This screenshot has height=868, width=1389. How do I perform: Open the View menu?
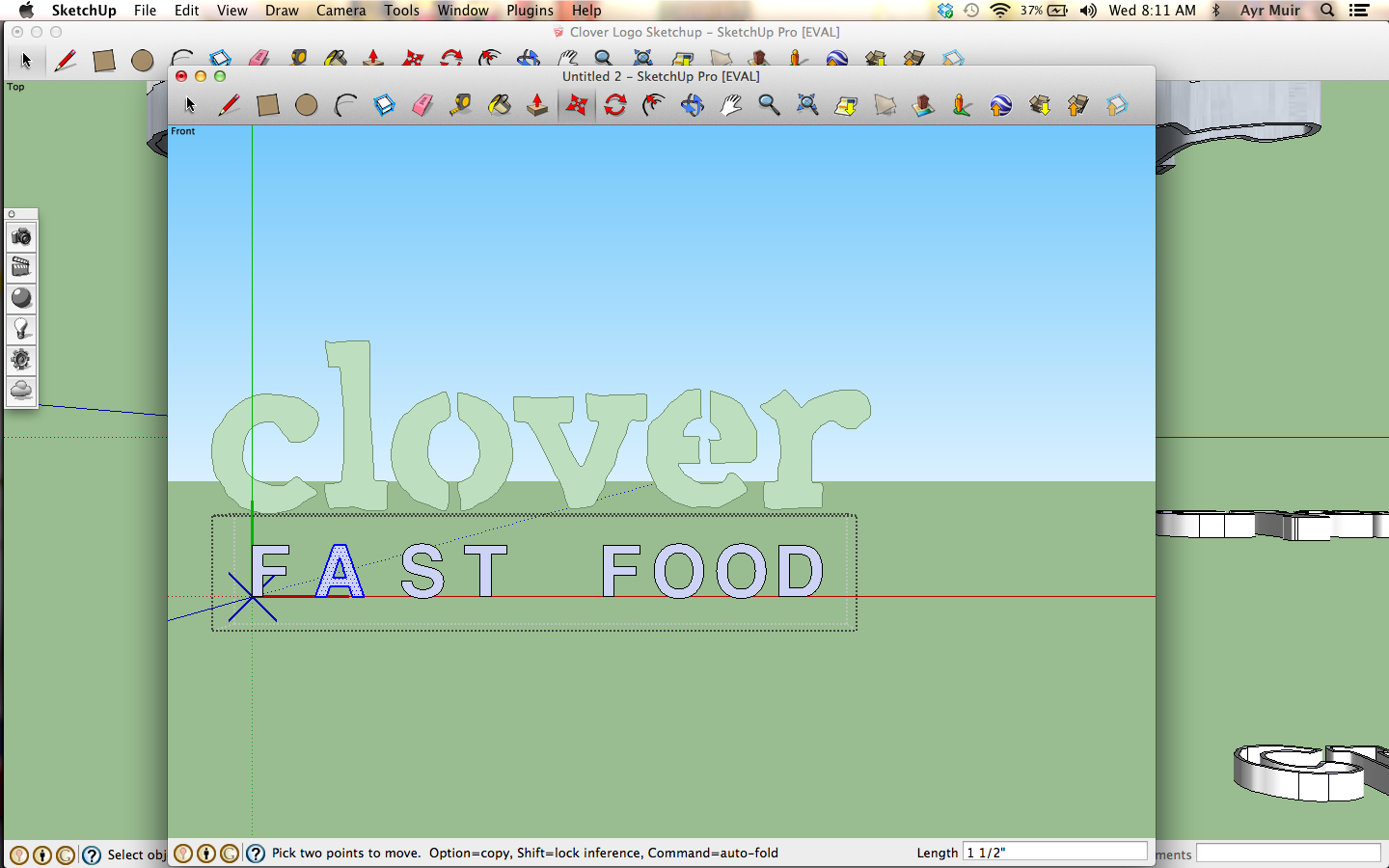point(231,11)
